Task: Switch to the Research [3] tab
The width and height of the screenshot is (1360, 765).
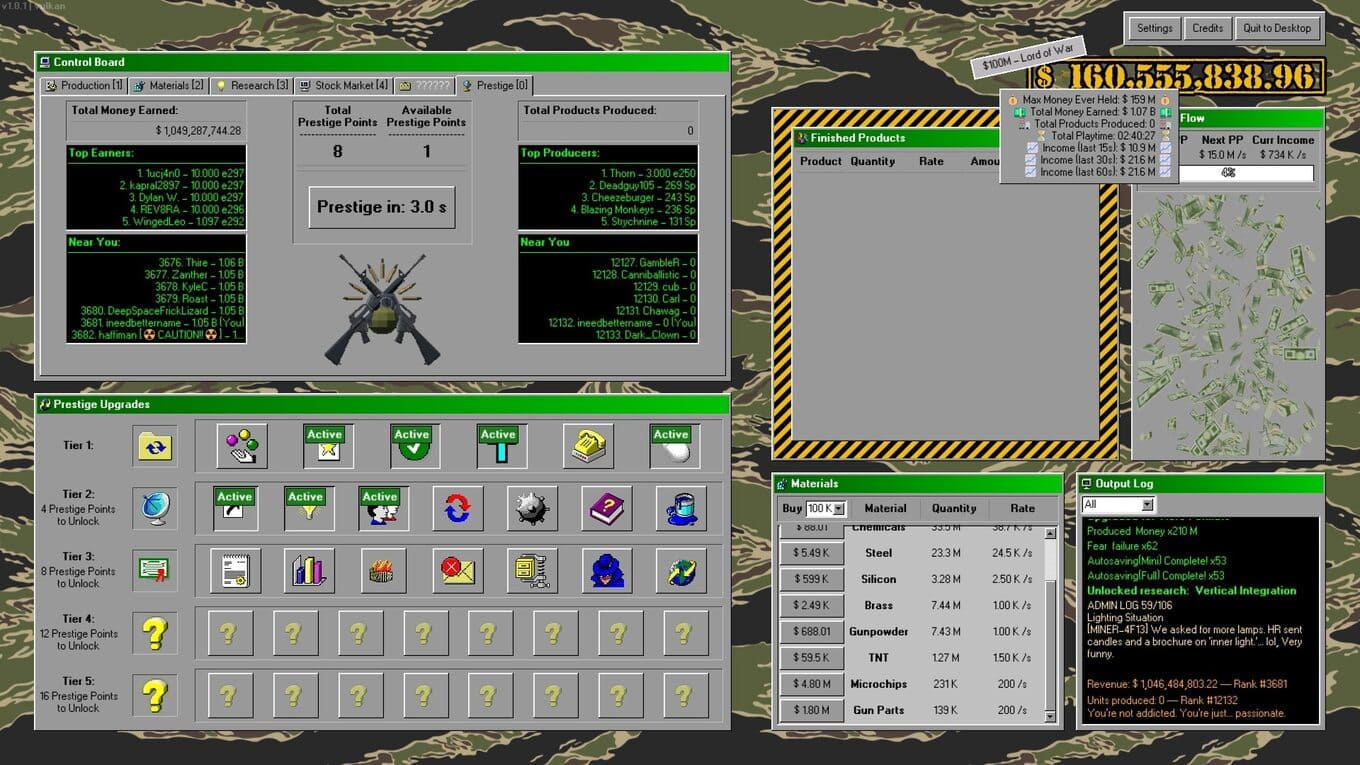Action: tap(251, 86)
